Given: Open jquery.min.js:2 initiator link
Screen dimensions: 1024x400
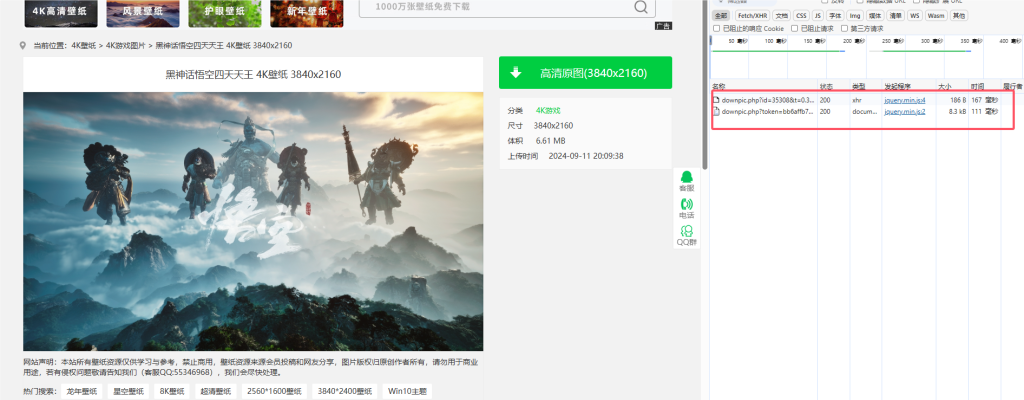Looking at the screenshot, I should [x=904, y=111].
